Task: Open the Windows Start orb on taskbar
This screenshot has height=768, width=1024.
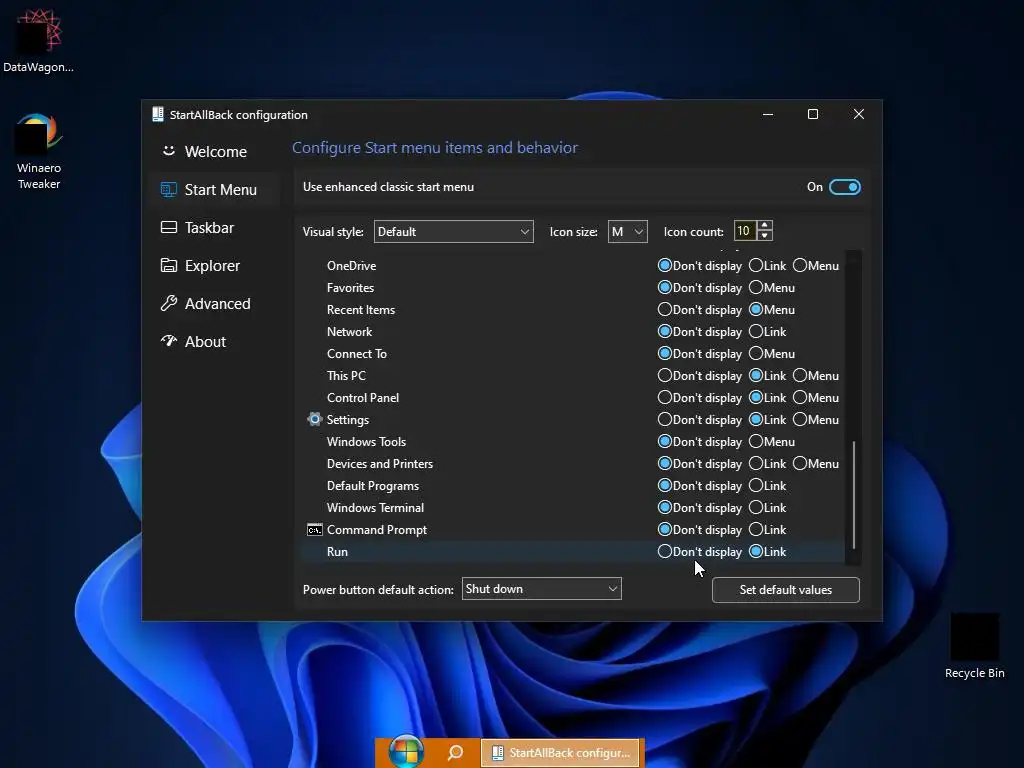Action: pyautogui.click(x=406, y=752)
